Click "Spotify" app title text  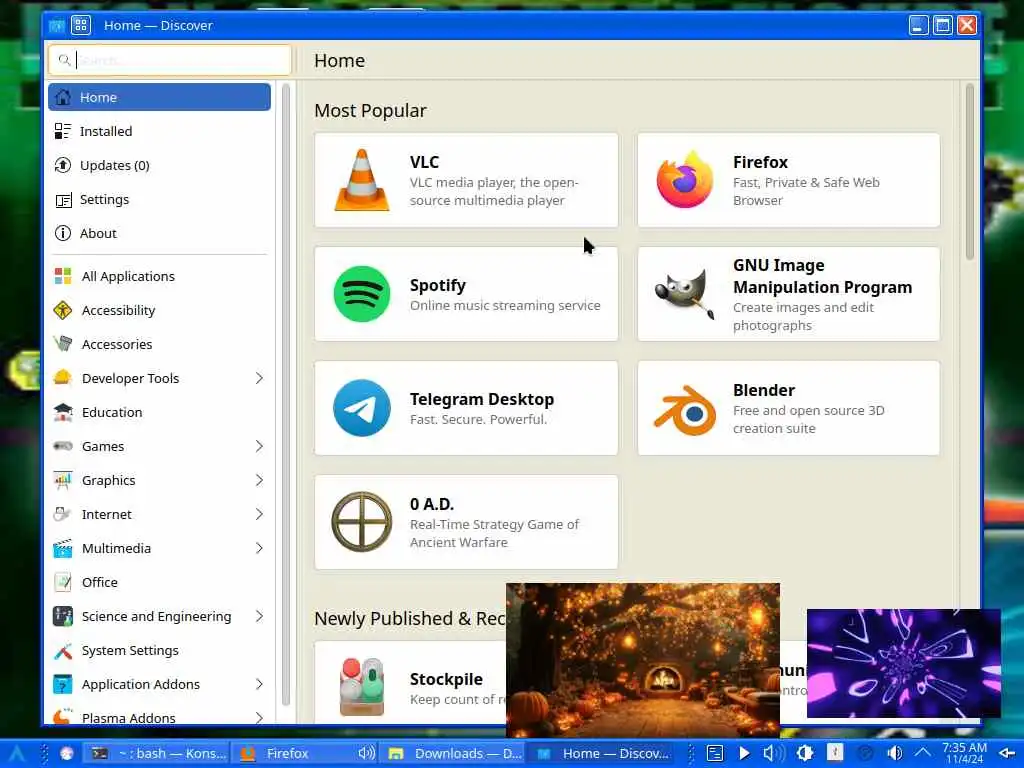click(x=438, y=285)
